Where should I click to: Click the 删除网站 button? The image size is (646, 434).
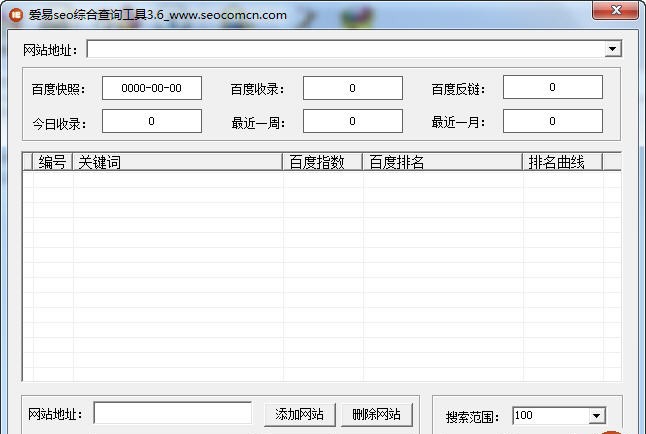pyautogui.click(x=377, y=414)
